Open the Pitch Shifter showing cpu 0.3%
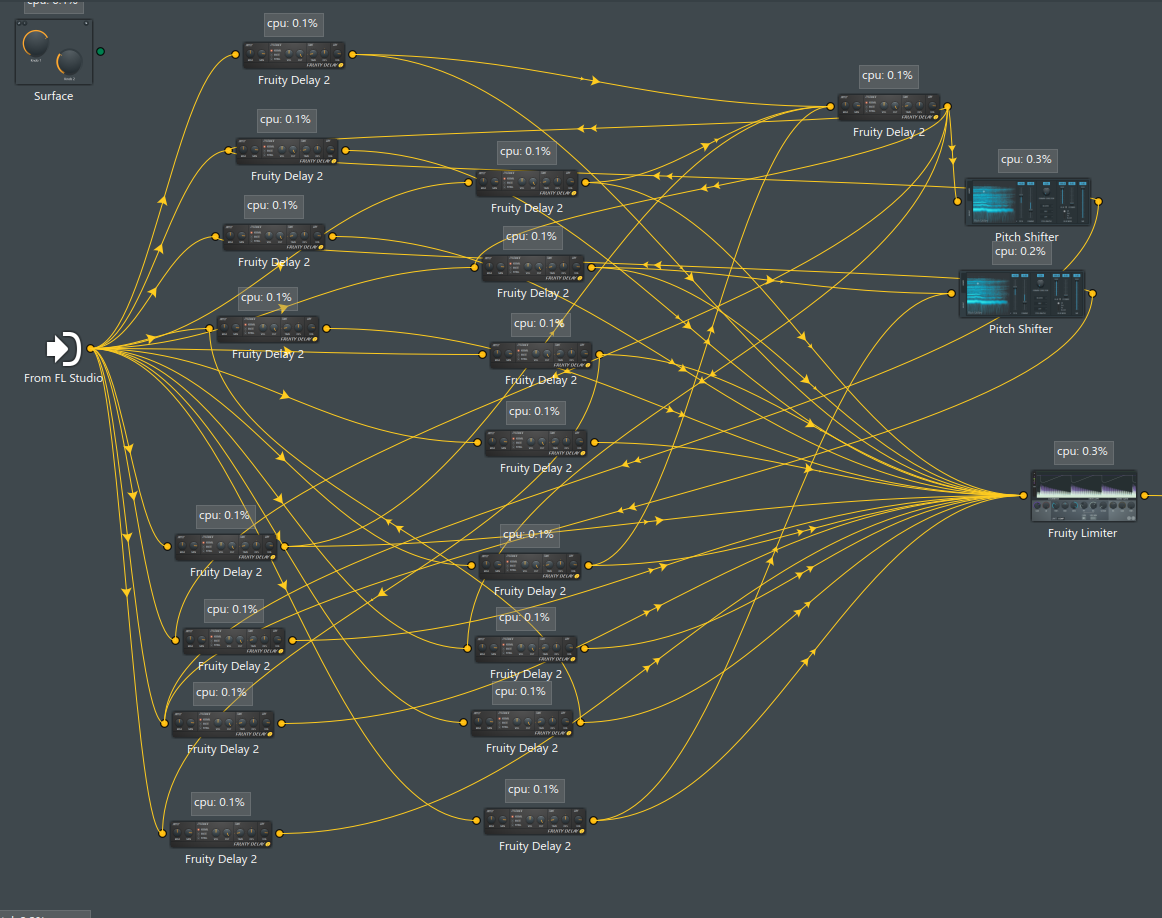 pos(1028,202)
